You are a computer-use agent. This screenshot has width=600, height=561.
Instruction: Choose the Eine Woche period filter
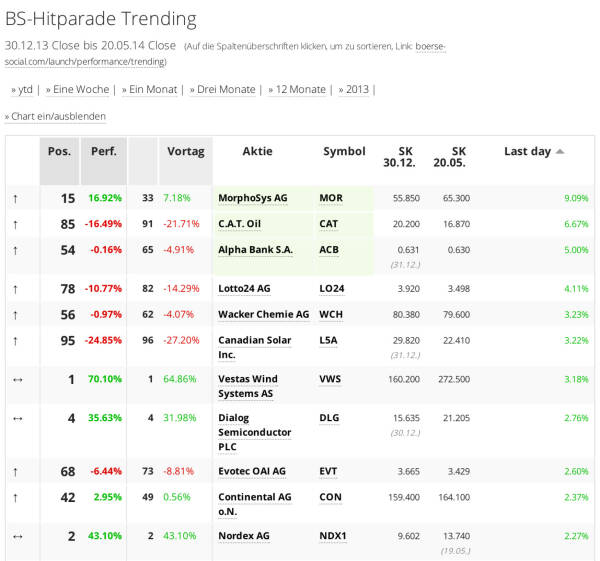click(x=80, y=89)
